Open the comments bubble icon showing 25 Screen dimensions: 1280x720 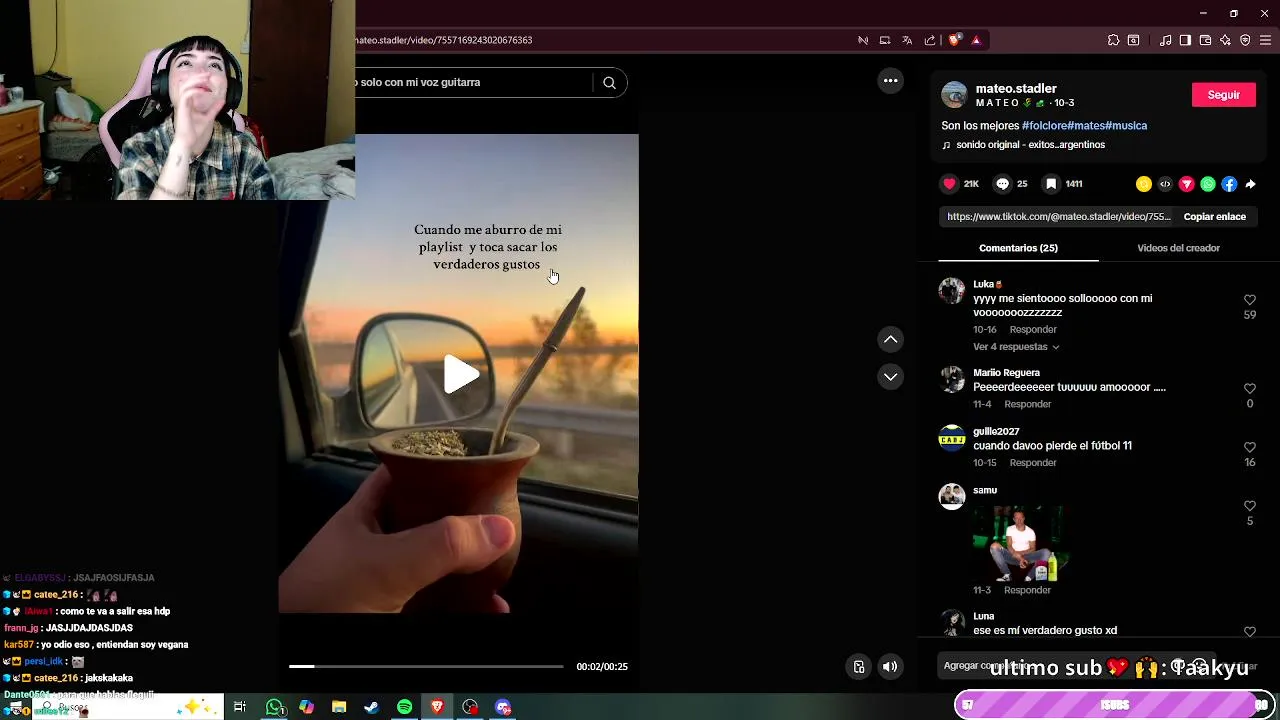[x=1003, y=184]
